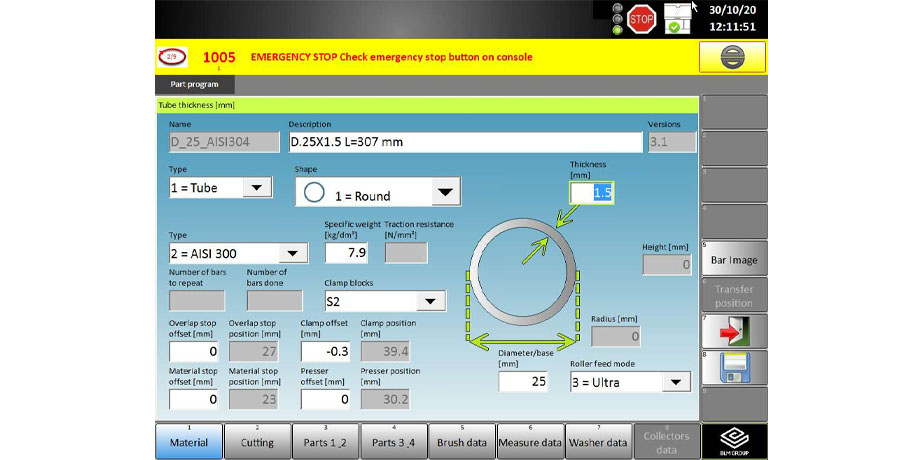Open Roller feed mode dropdown
This screenshot has height=460, width=924.
click(x=630, y=381)
